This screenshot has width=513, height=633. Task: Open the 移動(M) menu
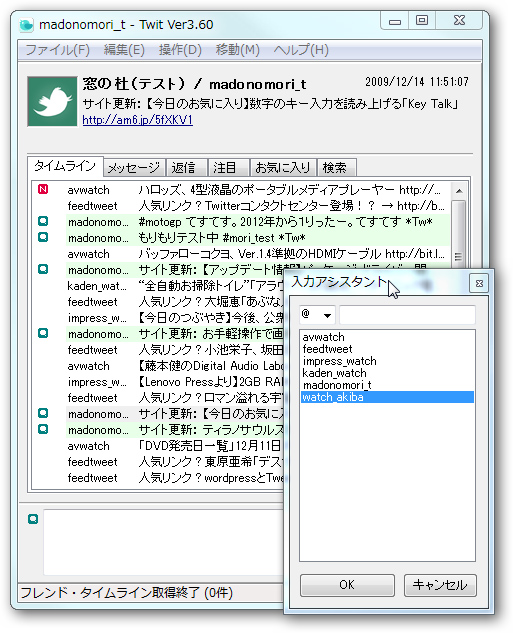point(238,50)
